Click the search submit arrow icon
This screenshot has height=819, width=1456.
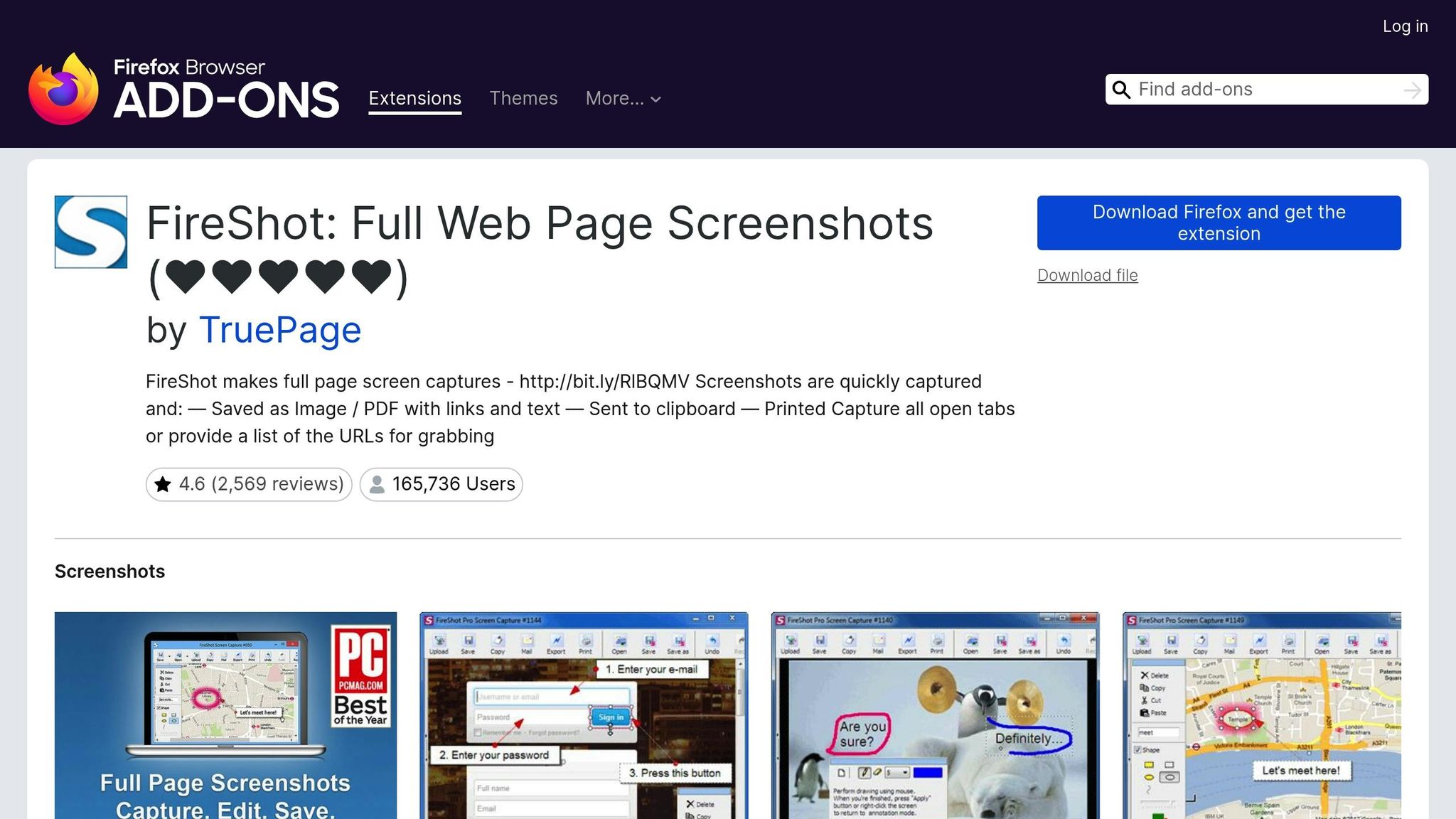click(1412, 90)
